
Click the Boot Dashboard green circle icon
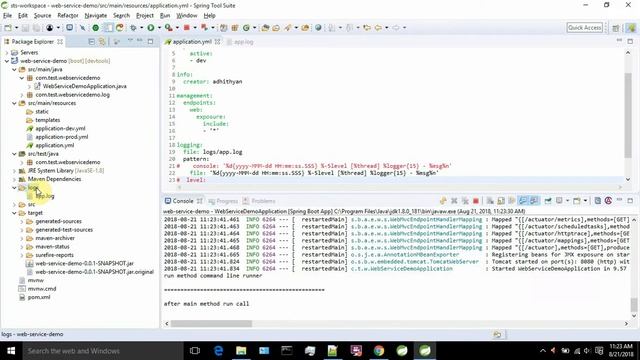pos(96,28)
